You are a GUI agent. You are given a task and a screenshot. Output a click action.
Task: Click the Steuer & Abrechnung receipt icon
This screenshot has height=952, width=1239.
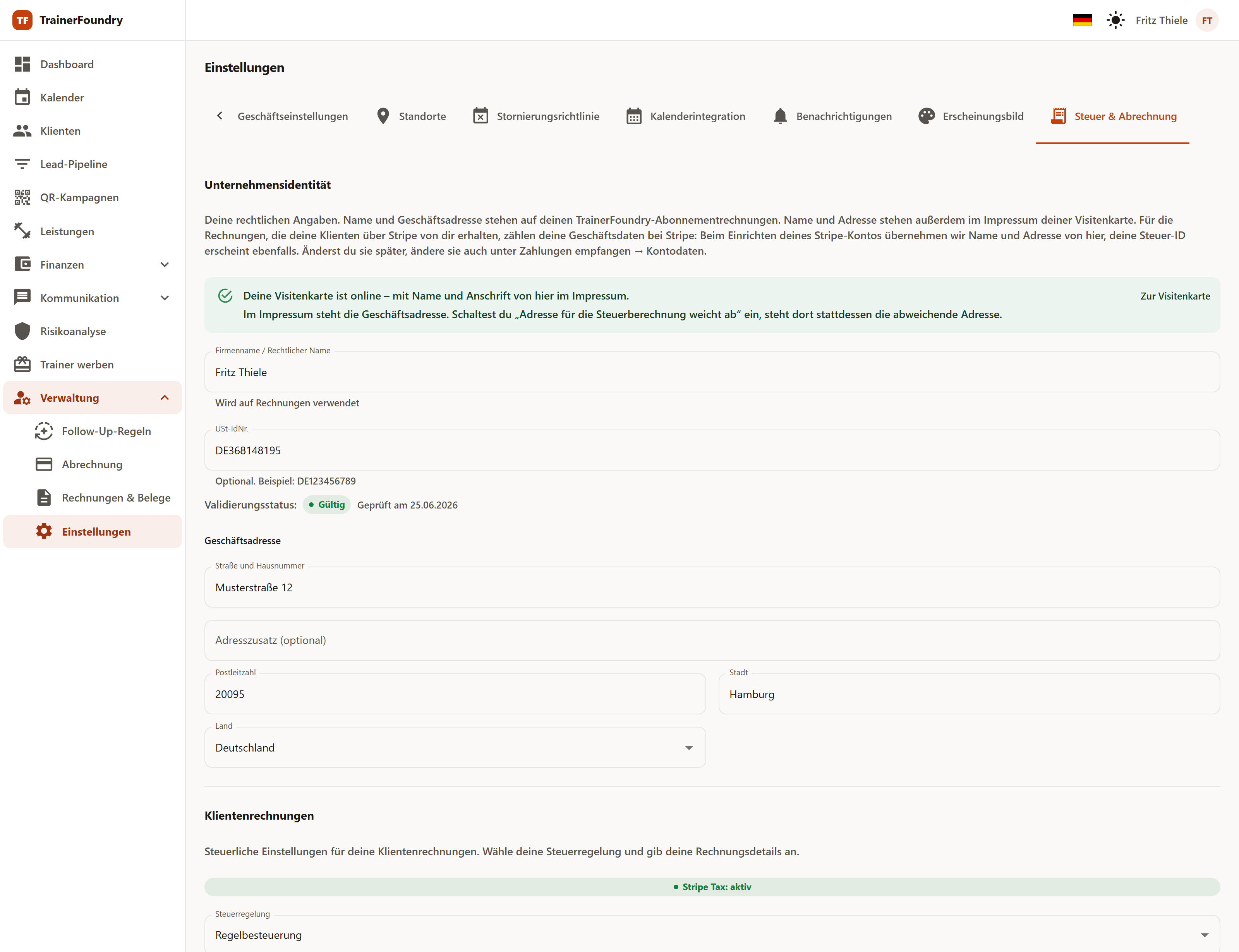1058,116
